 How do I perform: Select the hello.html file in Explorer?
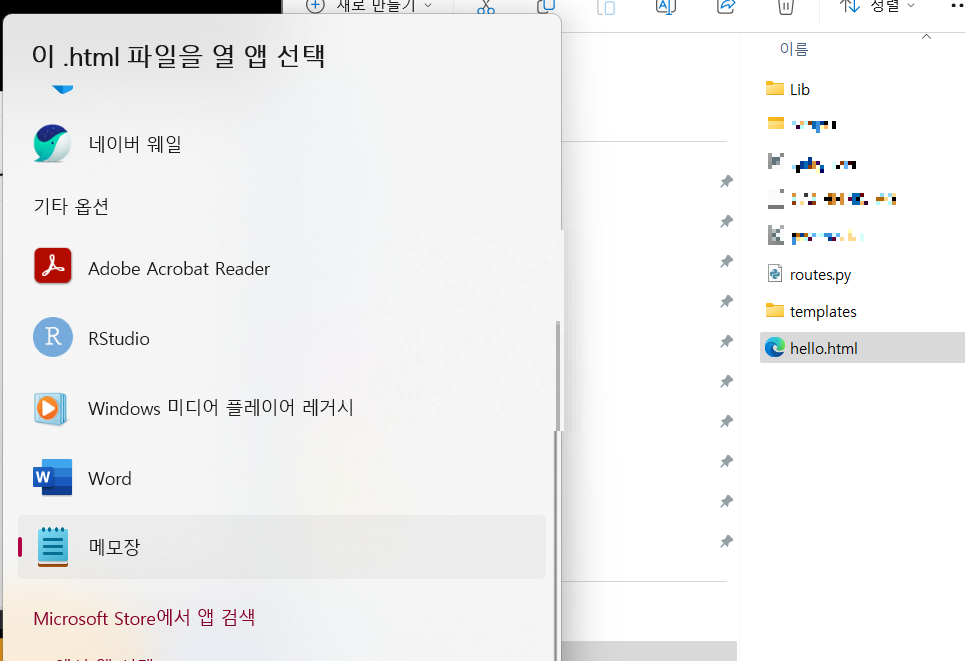tap(862, 348)
